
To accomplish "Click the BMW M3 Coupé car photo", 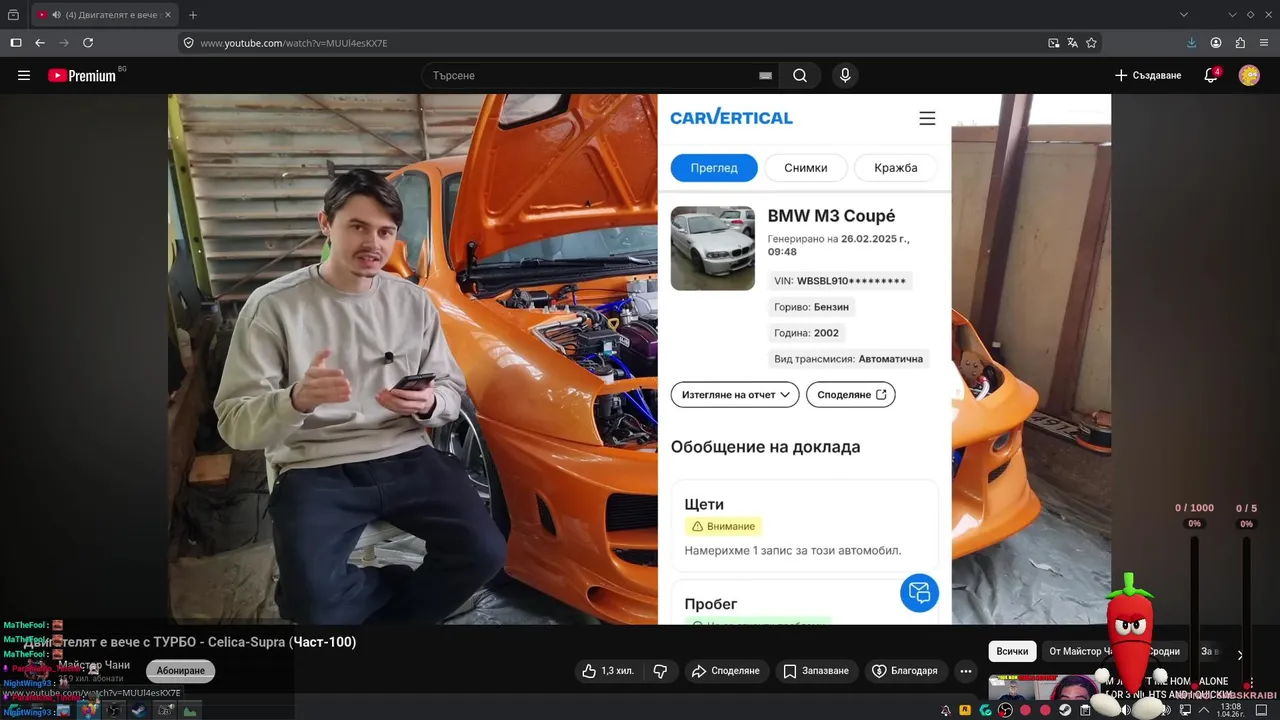I will [713, 248].
